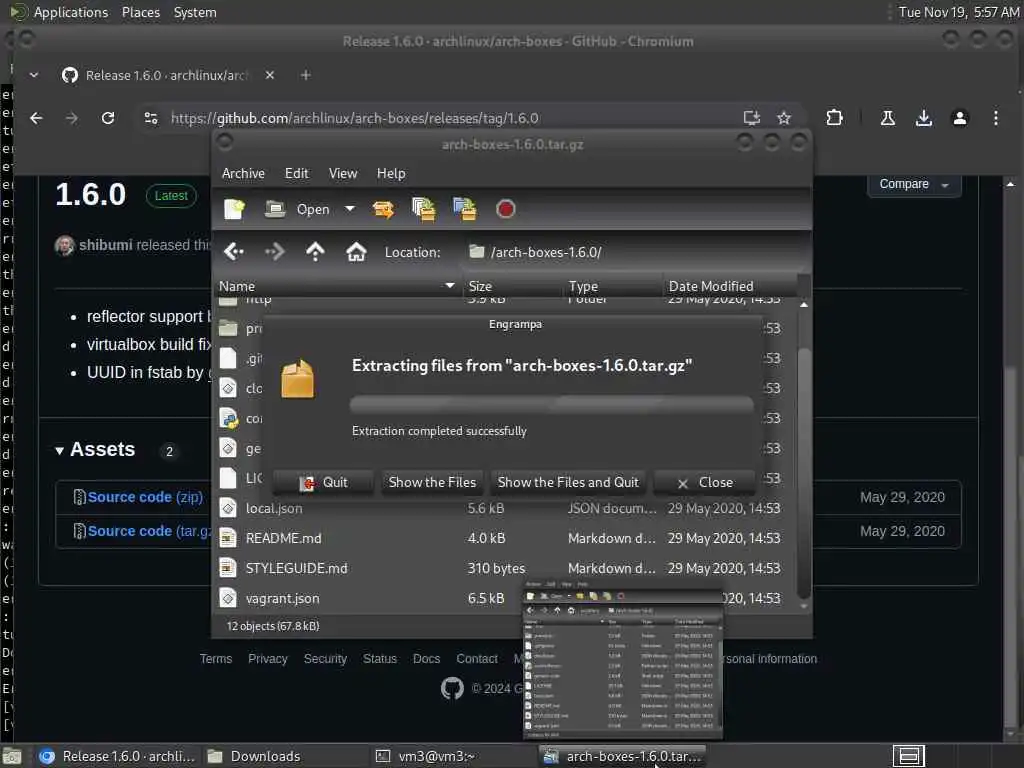Open the Edit menu in Engrampa

[296, 173]
